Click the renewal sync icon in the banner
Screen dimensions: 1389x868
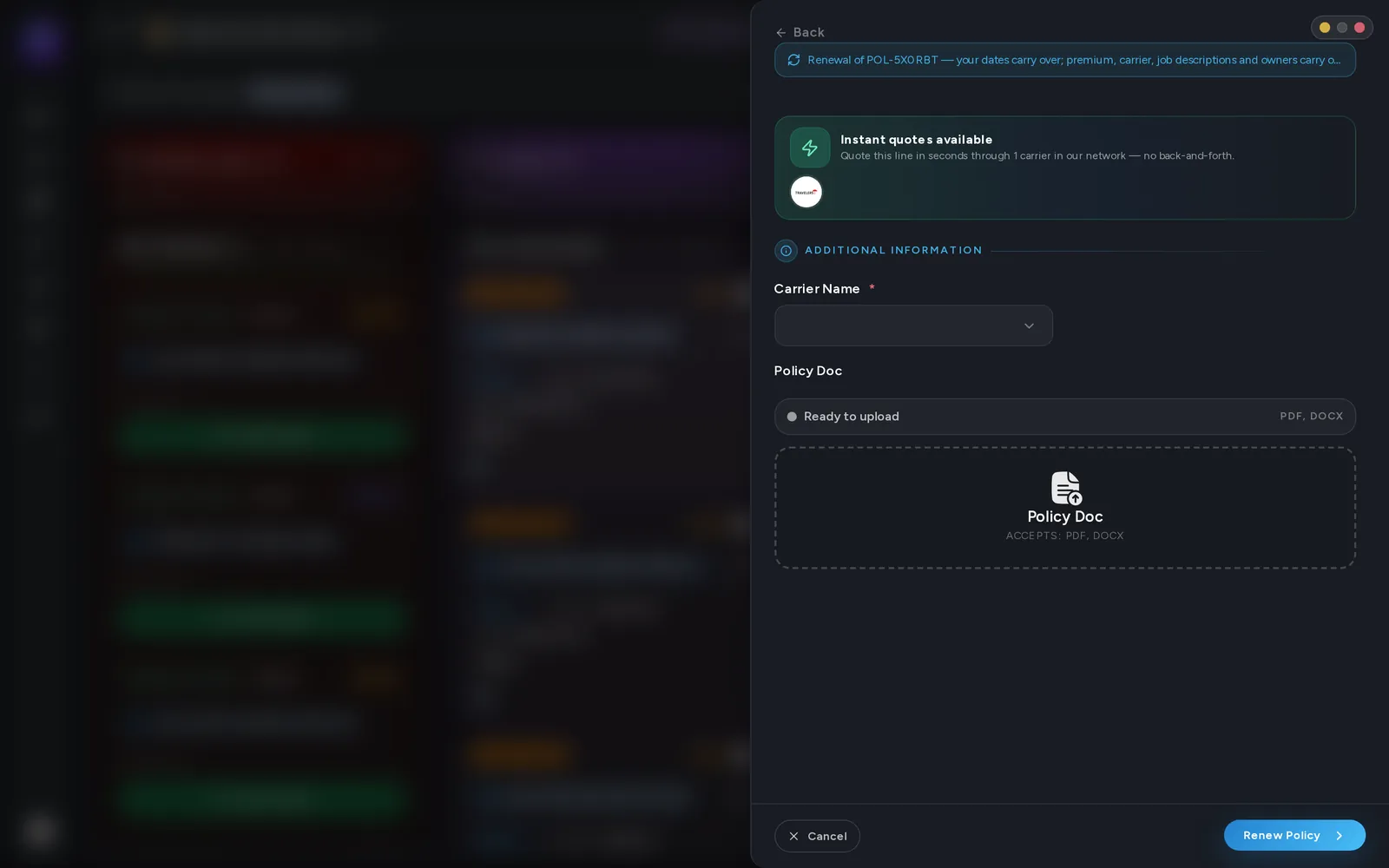[793, 60]
